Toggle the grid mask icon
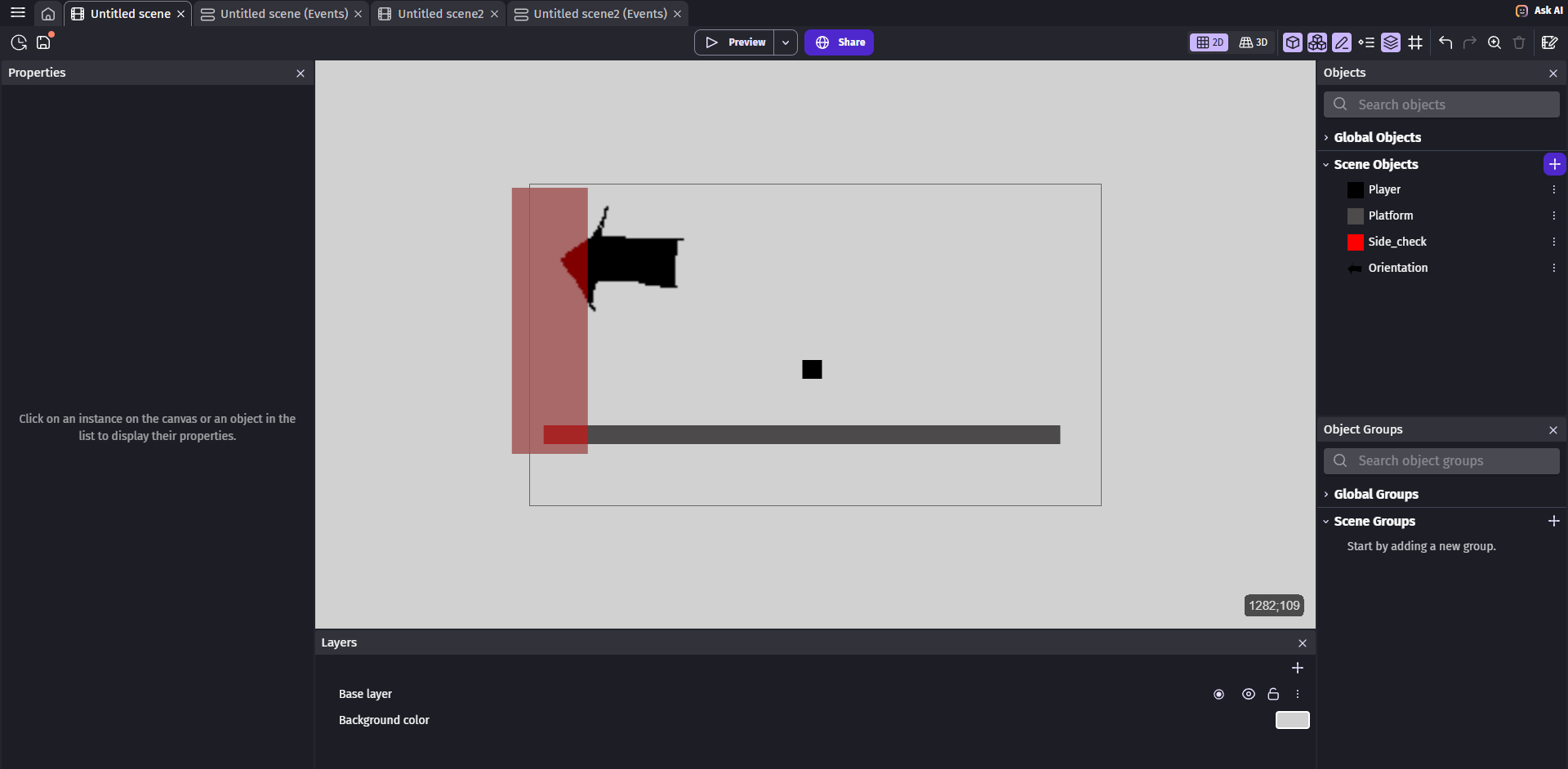 pos(1415,42)
